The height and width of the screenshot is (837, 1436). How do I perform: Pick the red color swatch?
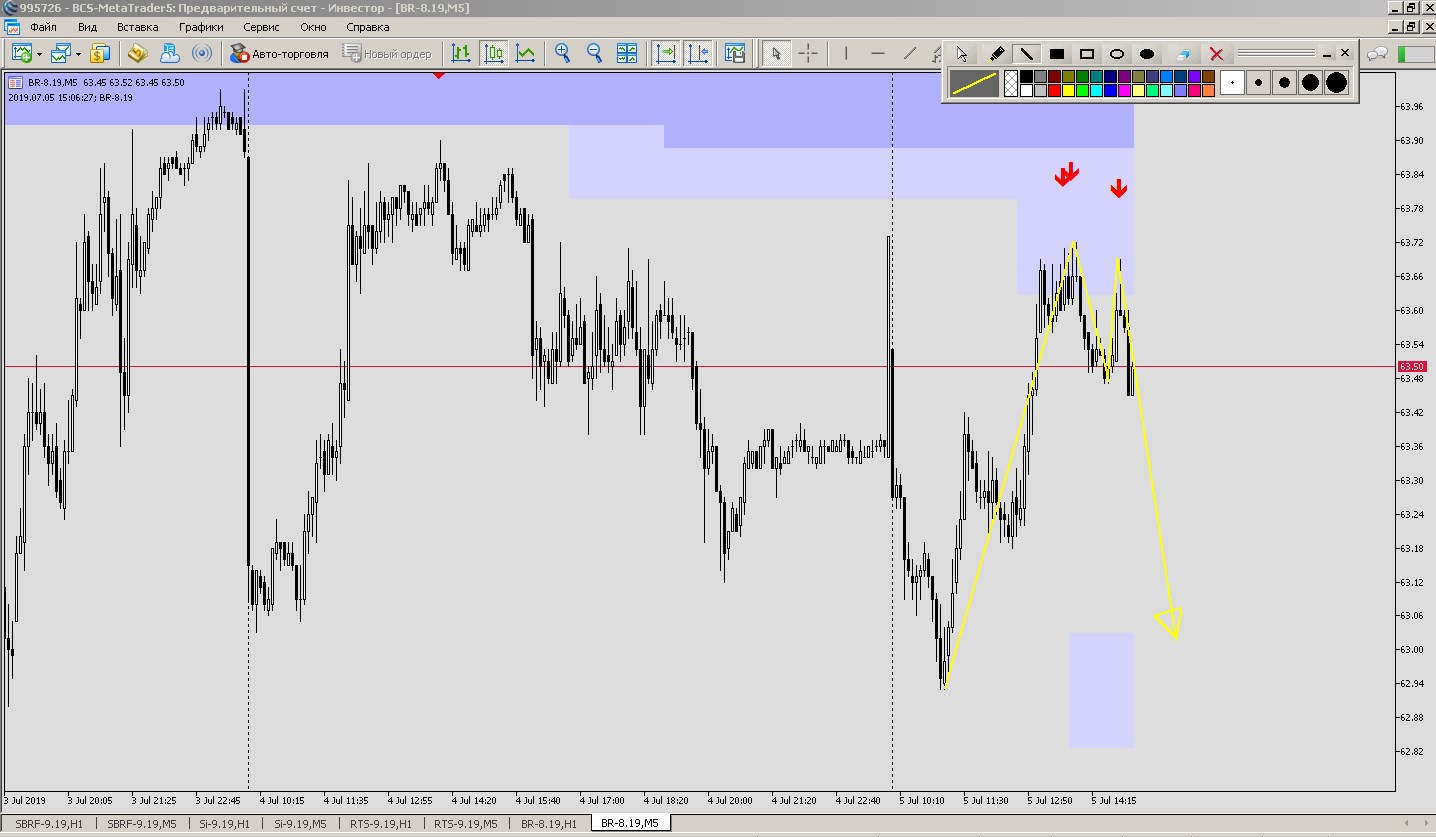pos(1055,90)
